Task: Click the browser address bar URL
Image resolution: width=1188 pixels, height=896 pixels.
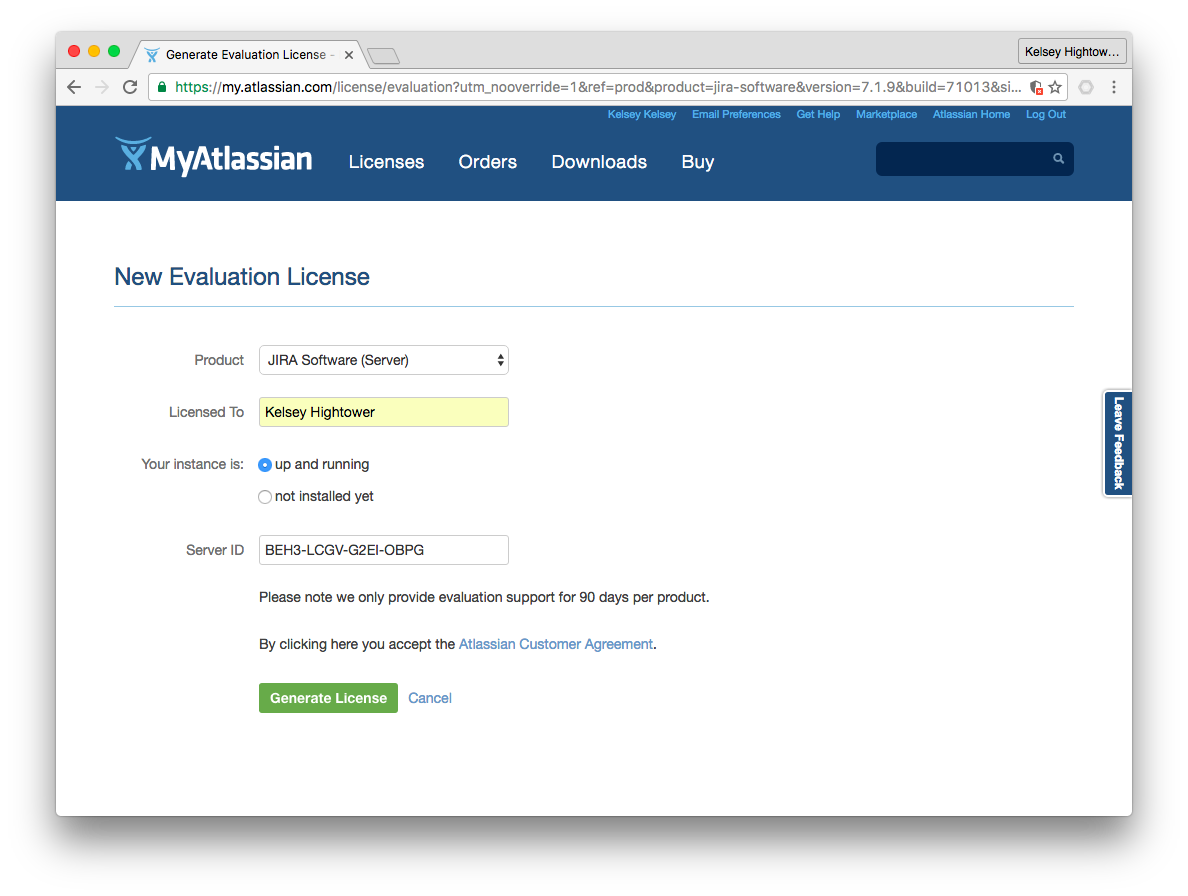Action: point(597,87)
